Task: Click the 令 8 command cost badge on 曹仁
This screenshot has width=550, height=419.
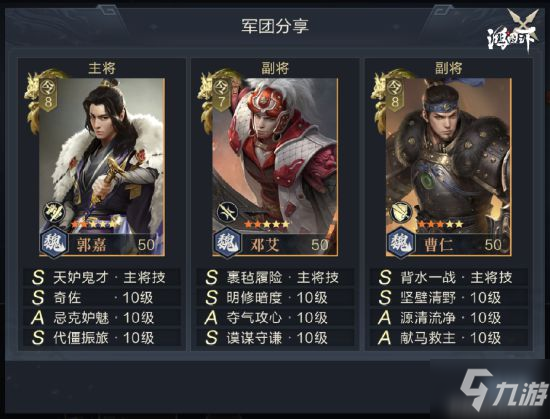Action: pos(395,94)
